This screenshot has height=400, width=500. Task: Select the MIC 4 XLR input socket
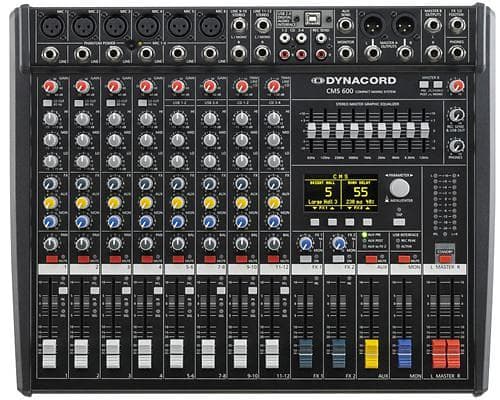coord(148,26)
